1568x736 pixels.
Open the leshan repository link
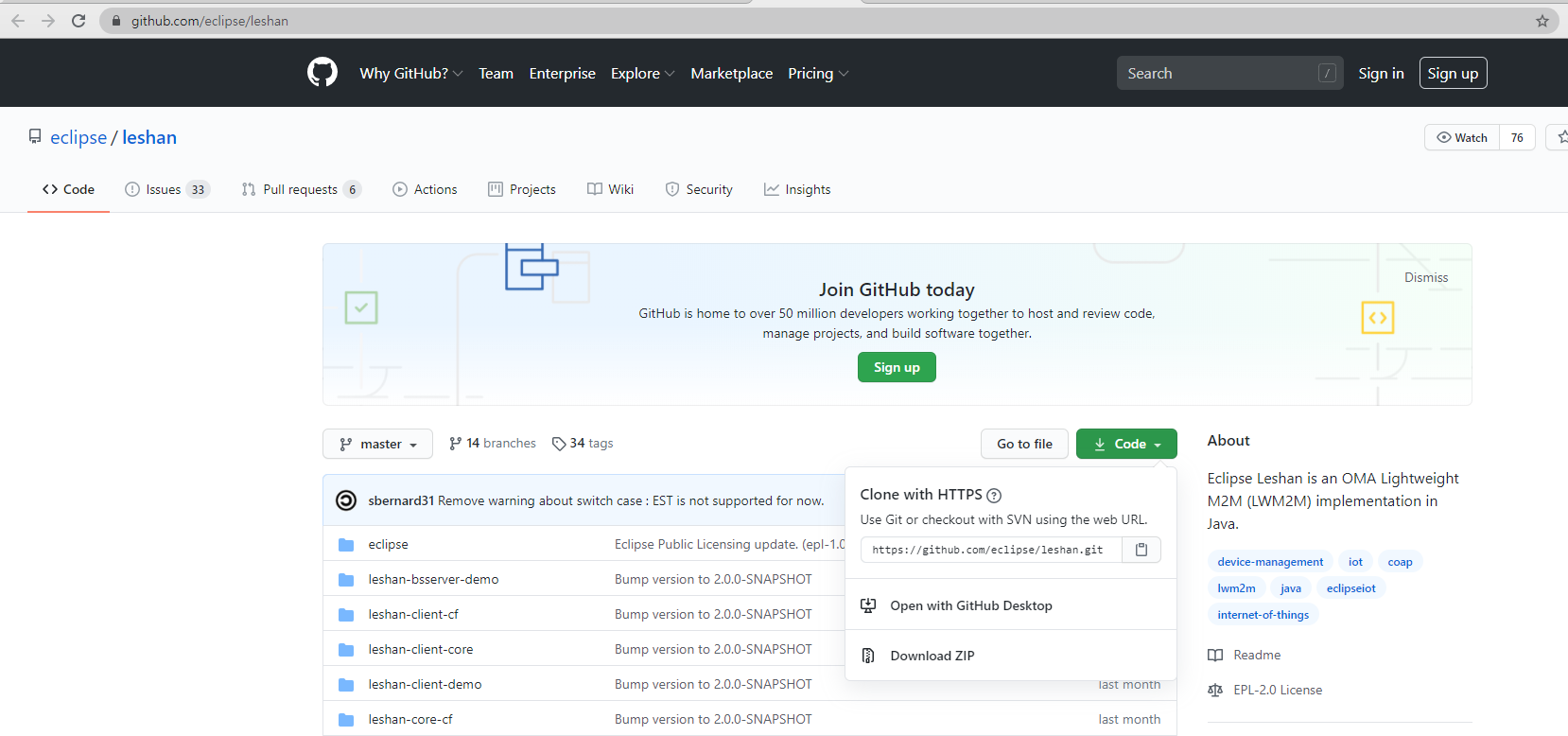[149, 137]
